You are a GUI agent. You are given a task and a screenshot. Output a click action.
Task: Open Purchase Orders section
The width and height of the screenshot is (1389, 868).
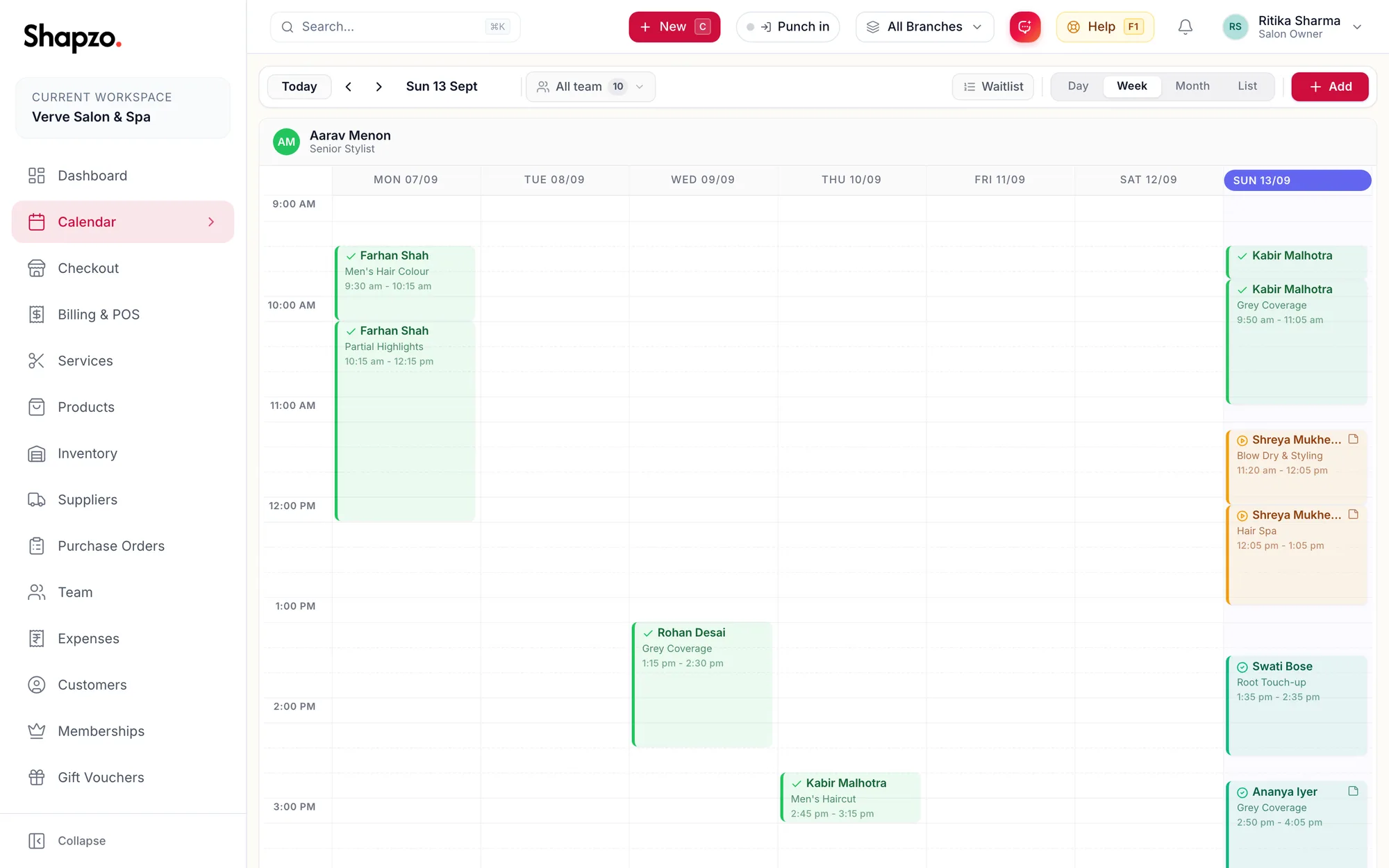pyautogui.click(x=123, y=546)
